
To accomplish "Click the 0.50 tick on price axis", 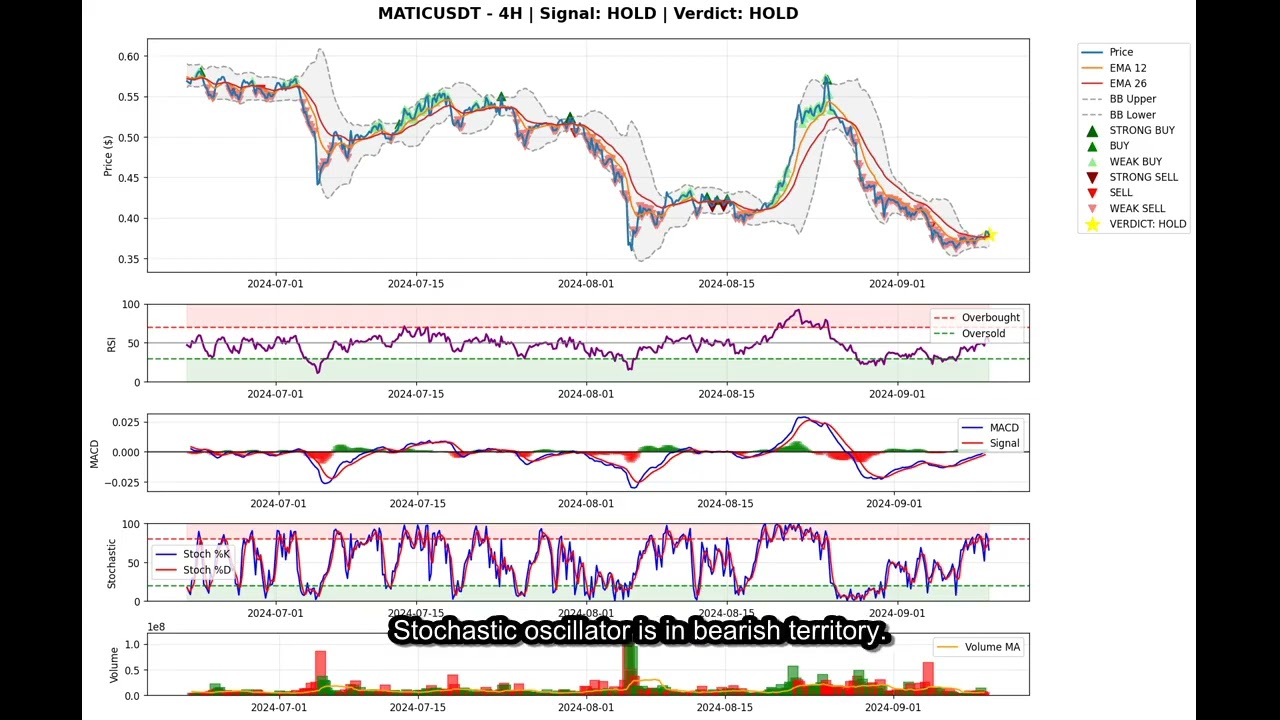I will coord(128,138).
